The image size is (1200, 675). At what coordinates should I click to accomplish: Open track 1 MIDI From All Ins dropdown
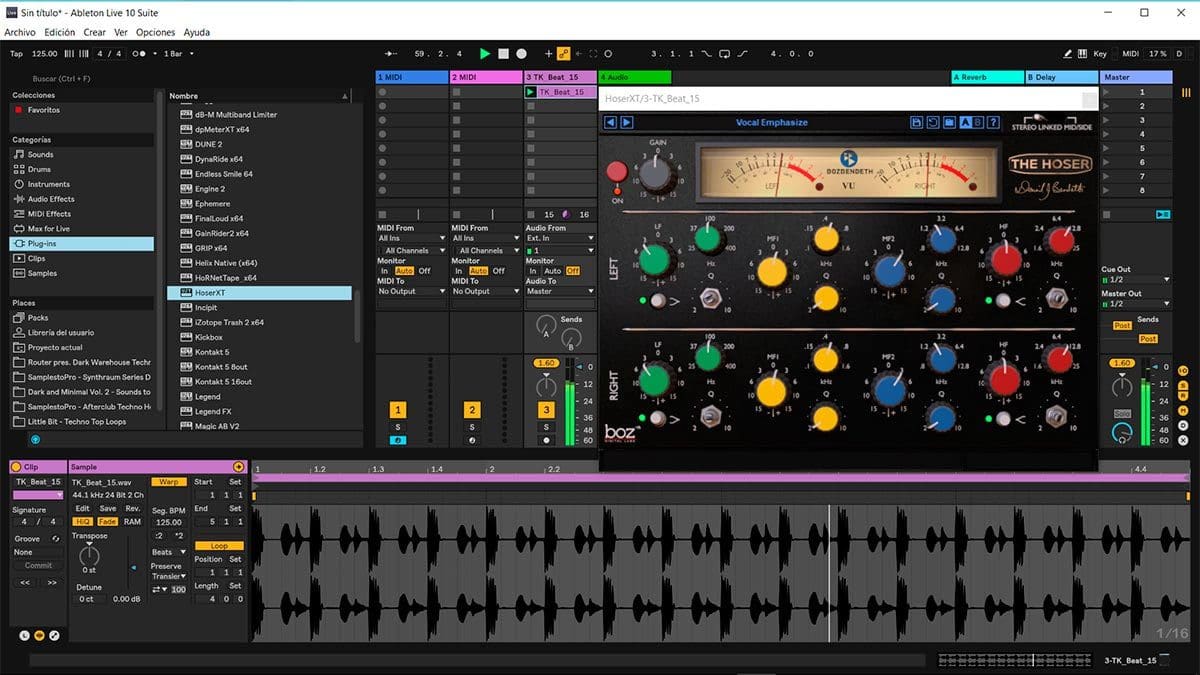411,238
